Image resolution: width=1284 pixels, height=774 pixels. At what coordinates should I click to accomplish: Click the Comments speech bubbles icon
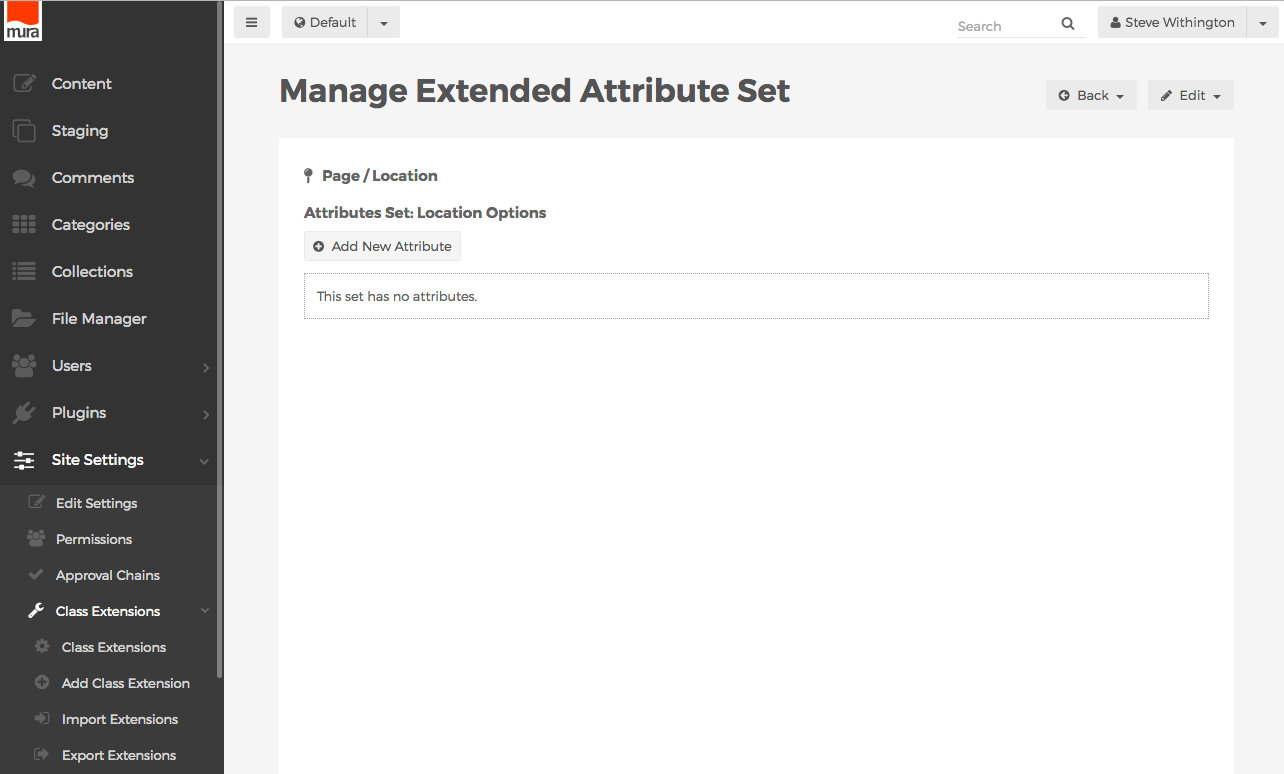(x=24, y=178)
